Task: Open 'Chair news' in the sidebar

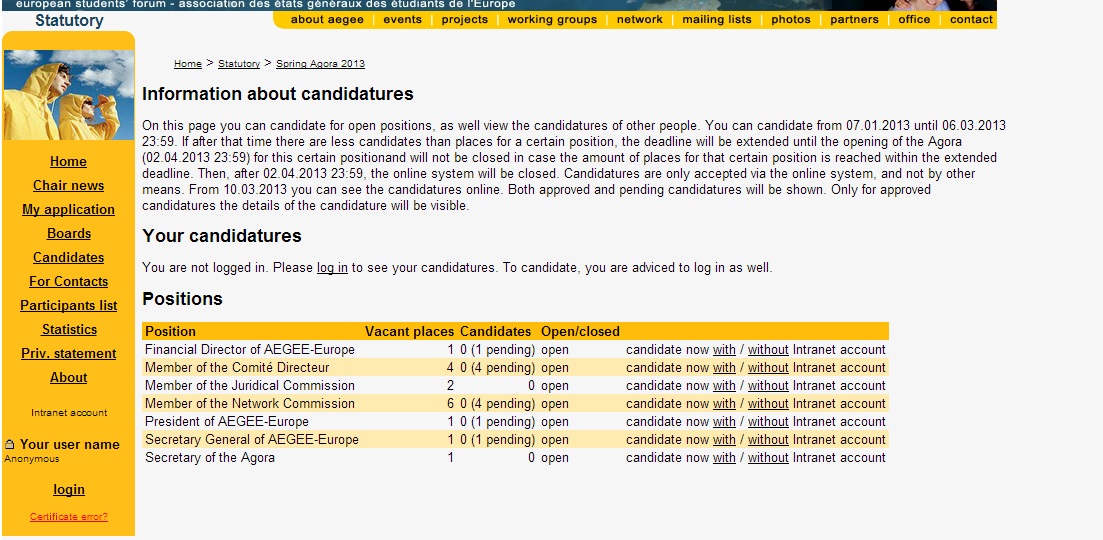Action: tap(68, 186)
